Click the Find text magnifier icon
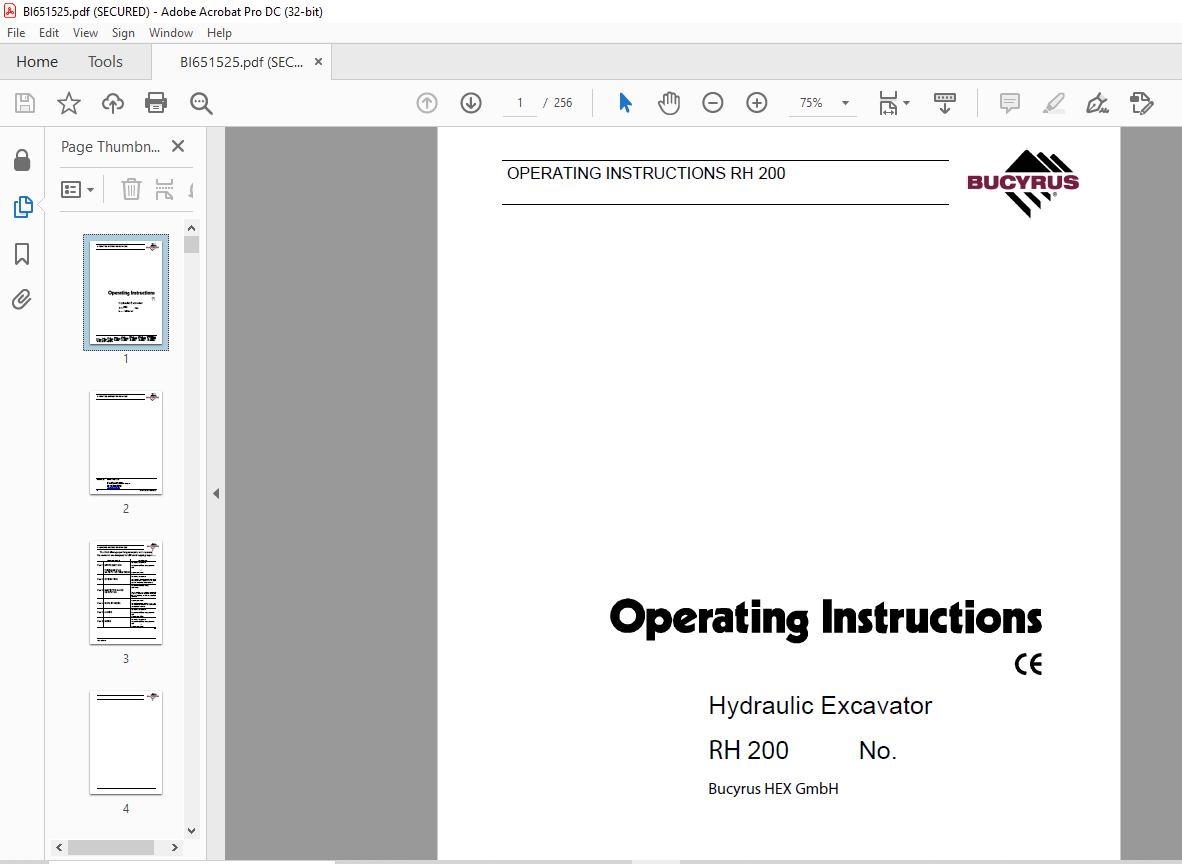The height and width of the screenshot is (864, 1182). coord(201,103)
